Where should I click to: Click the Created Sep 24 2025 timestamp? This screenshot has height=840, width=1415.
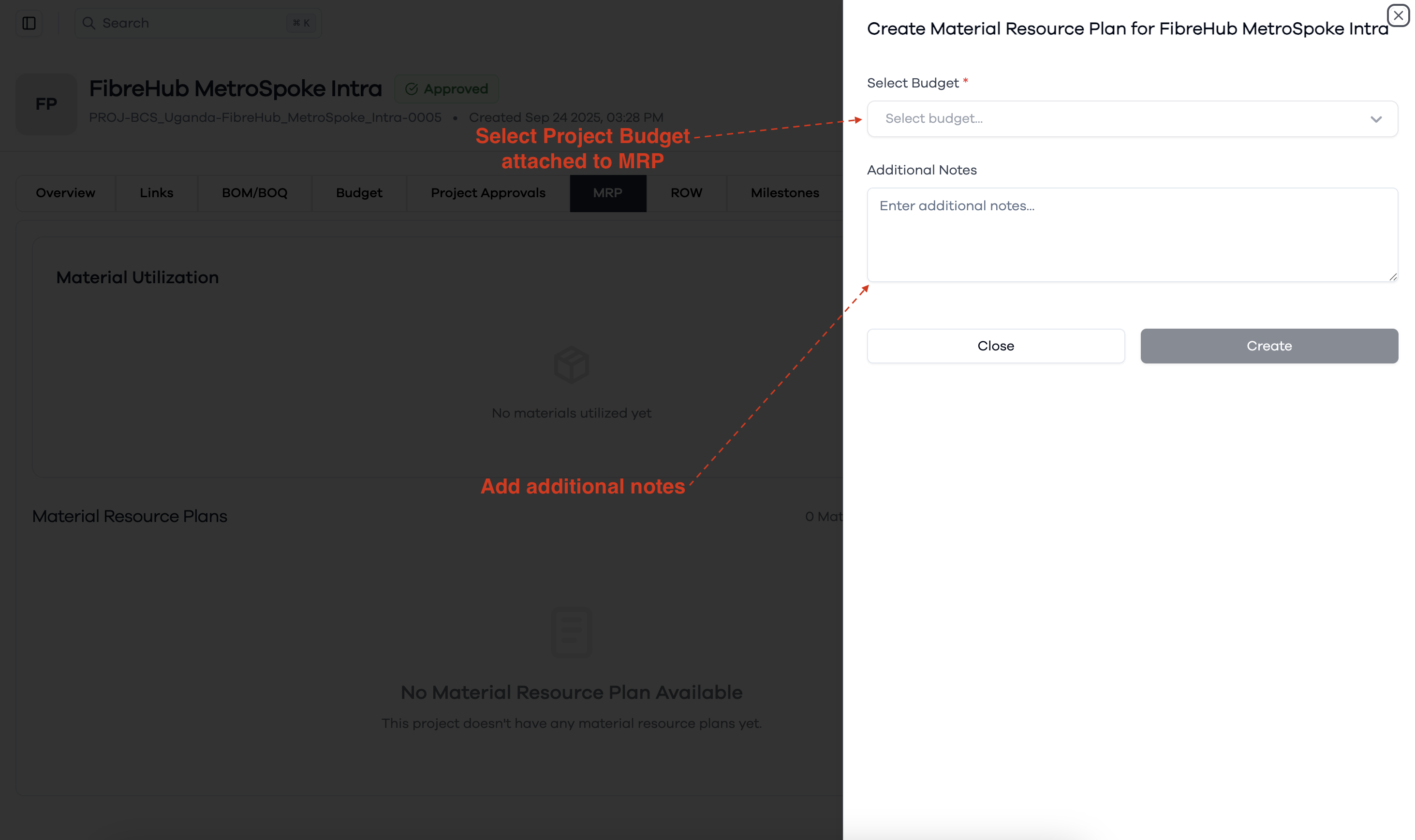[x=566, y=117]
